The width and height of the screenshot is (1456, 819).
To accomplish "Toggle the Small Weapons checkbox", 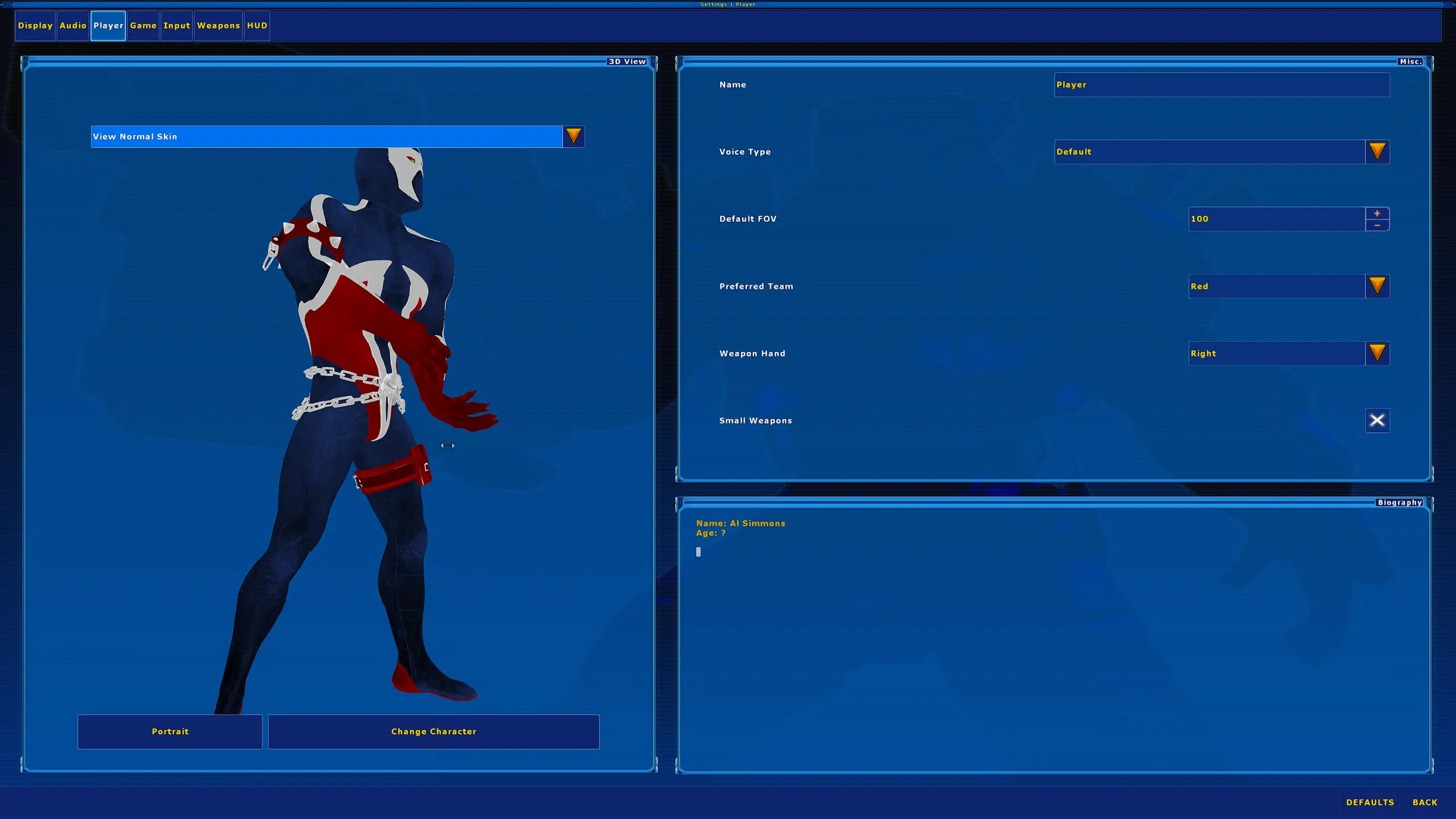I will coord(1377,420).
